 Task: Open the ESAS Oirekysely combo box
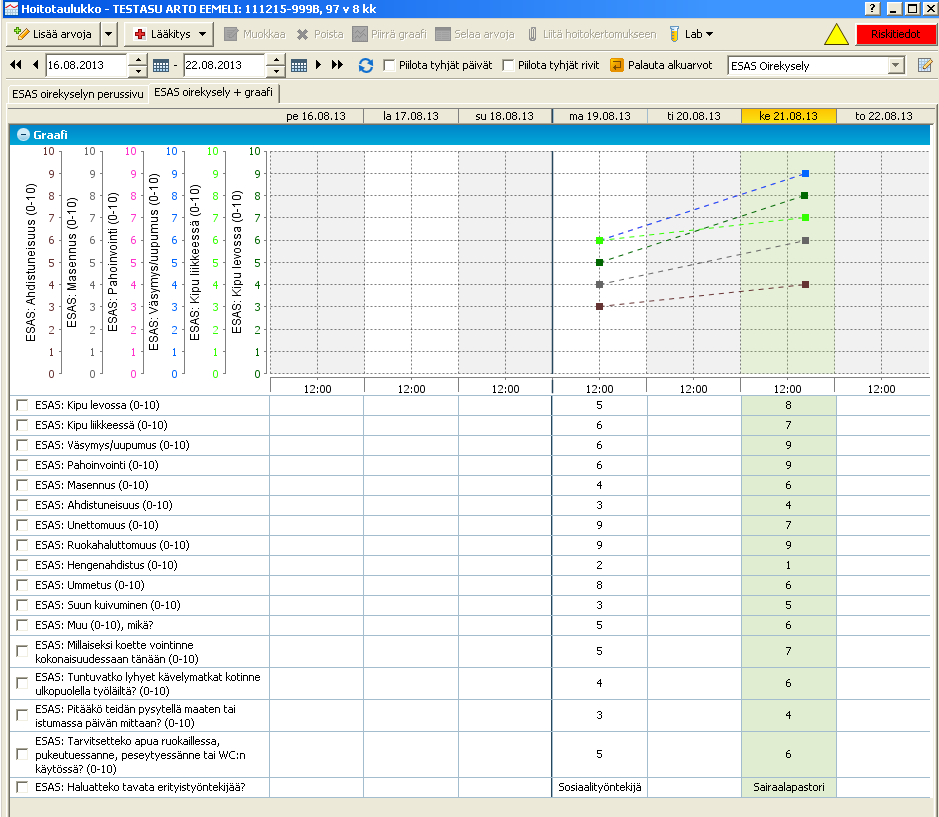click(816, 65)
